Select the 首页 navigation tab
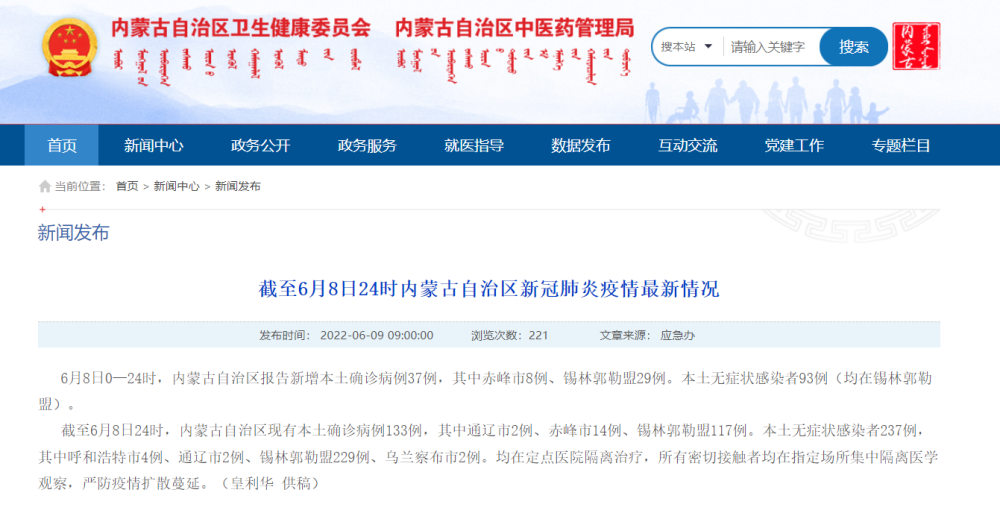 pos(62,145)
